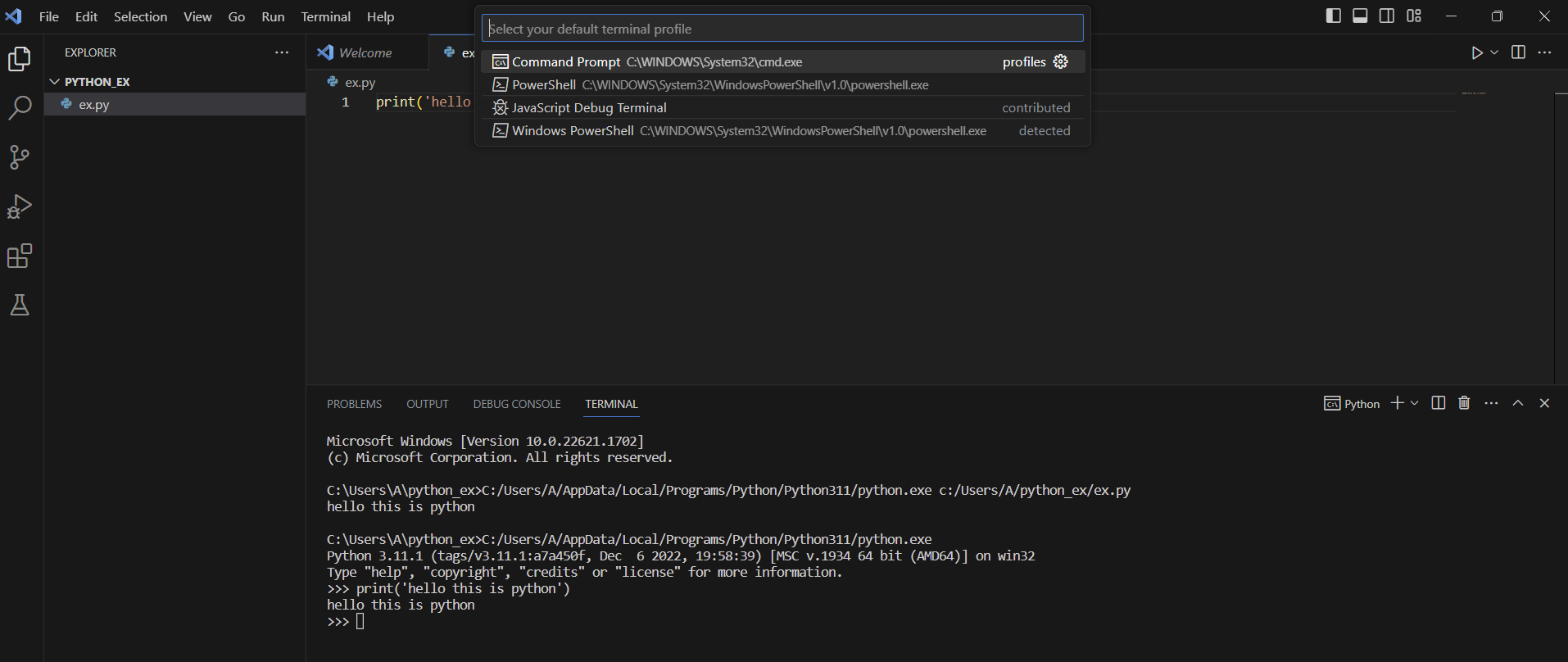
Task: Open the Extensions view
Action: (20, 256)
